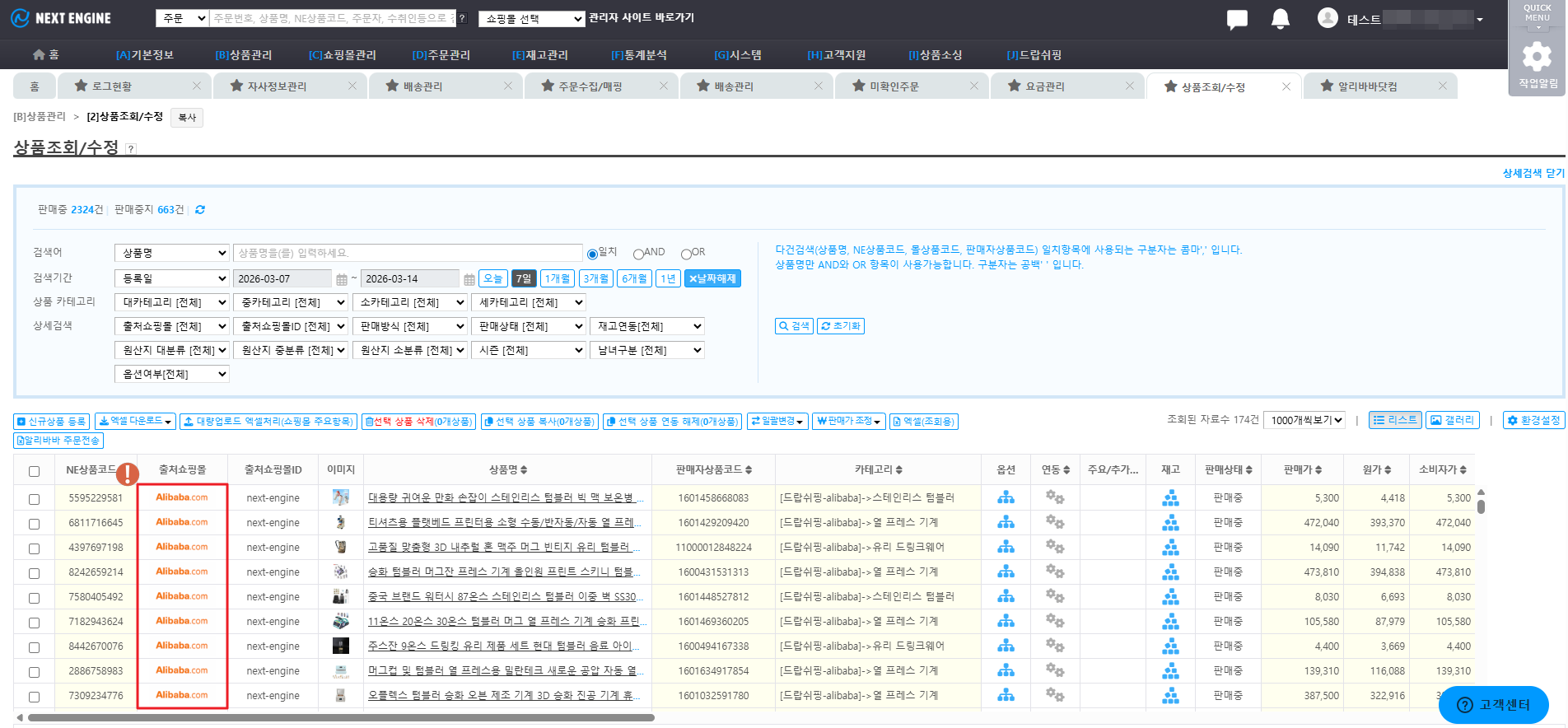Select the AND radio button

click(x=638, y=254)
